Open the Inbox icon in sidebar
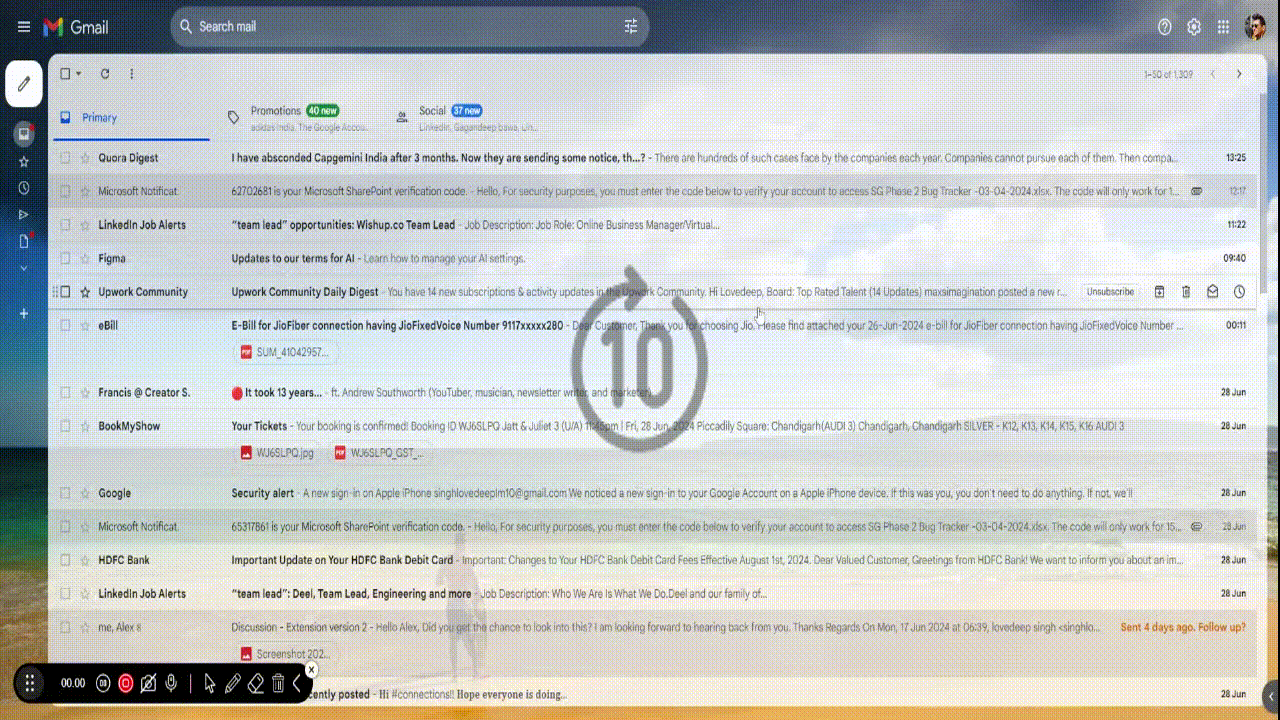 24,133
